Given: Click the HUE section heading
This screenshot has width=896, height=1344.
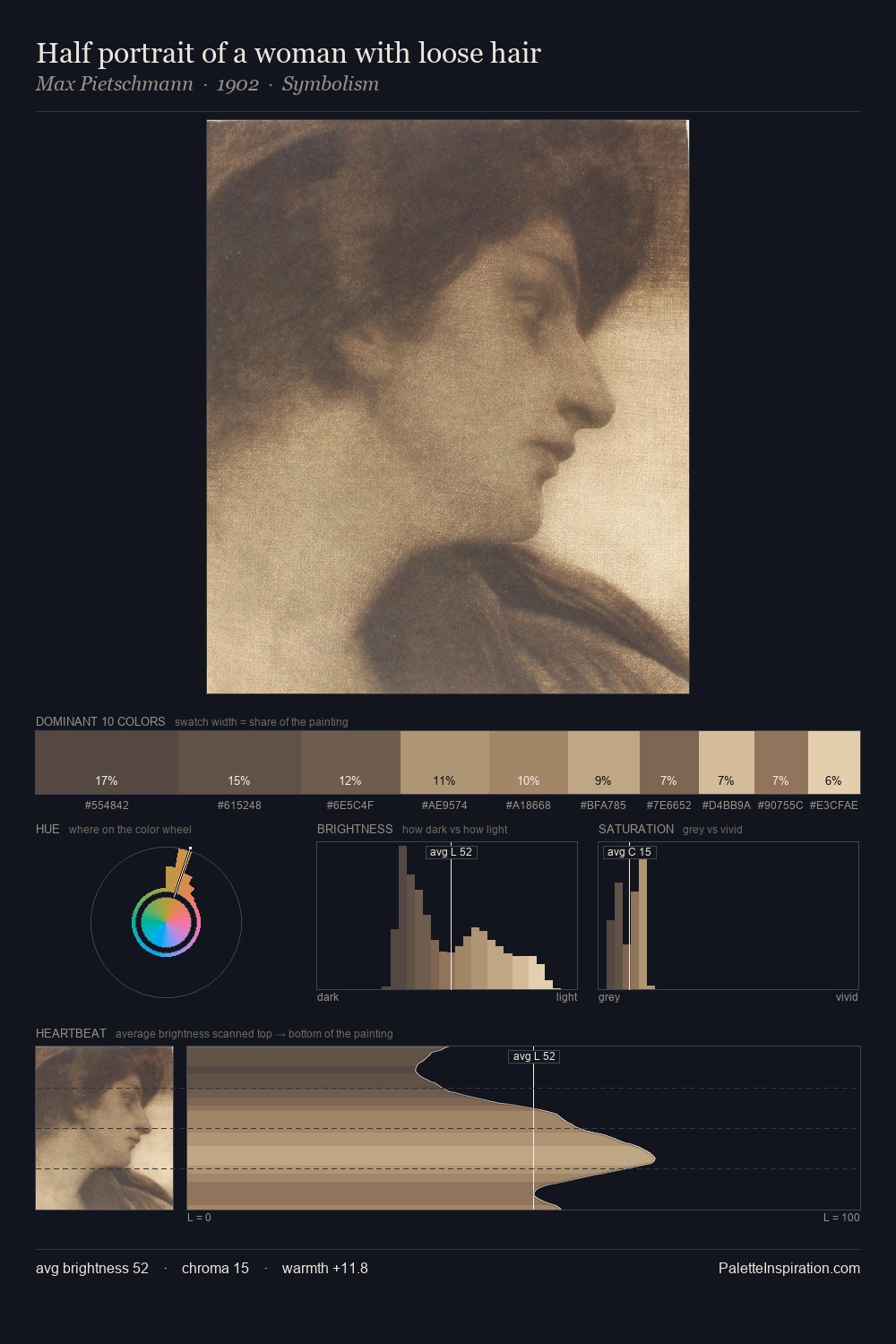Looking at the screenshot, I should tap(47, 829).
